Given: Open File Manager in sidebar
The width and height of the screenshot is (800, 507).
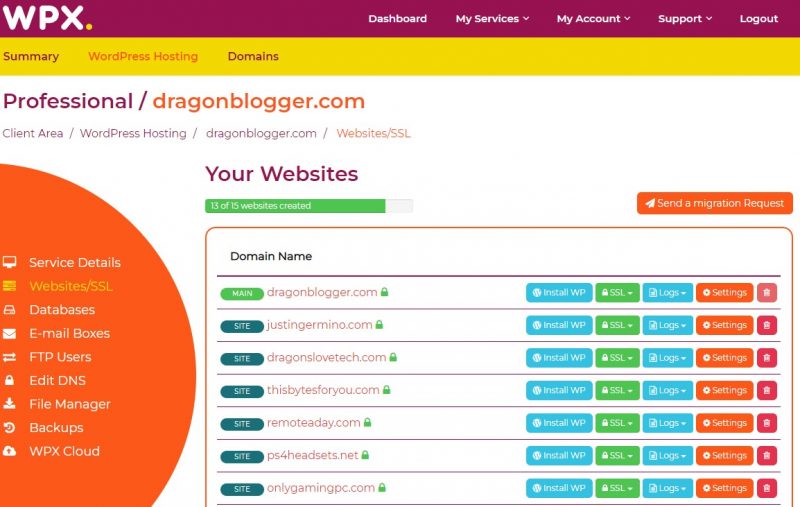Looking at the screenshot, I should (x=70, y=404).
